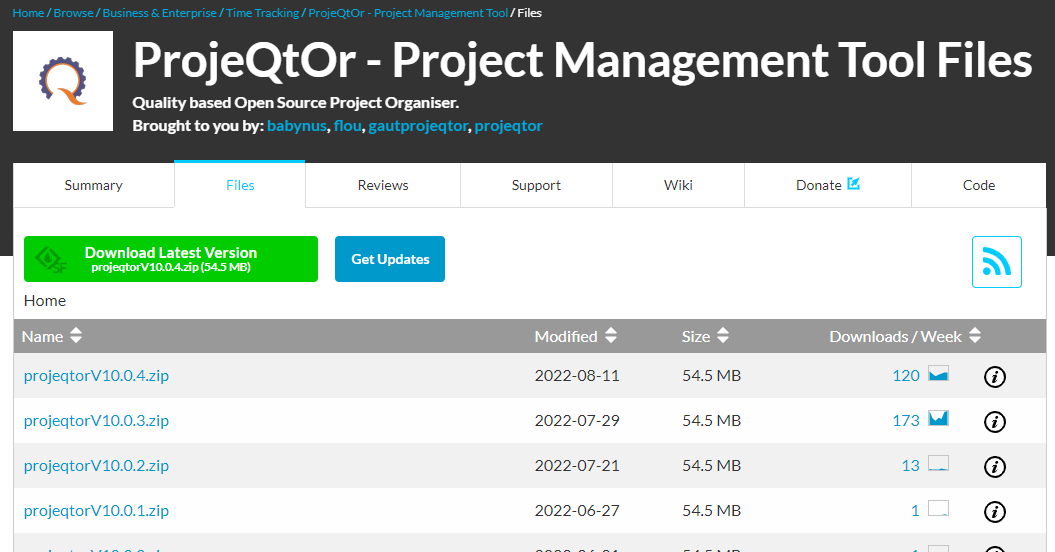This screenshot has height=552, width=1055.
Task: Show info icon for projeqtorV10.0.1.zip
Action: coord(994,512)
